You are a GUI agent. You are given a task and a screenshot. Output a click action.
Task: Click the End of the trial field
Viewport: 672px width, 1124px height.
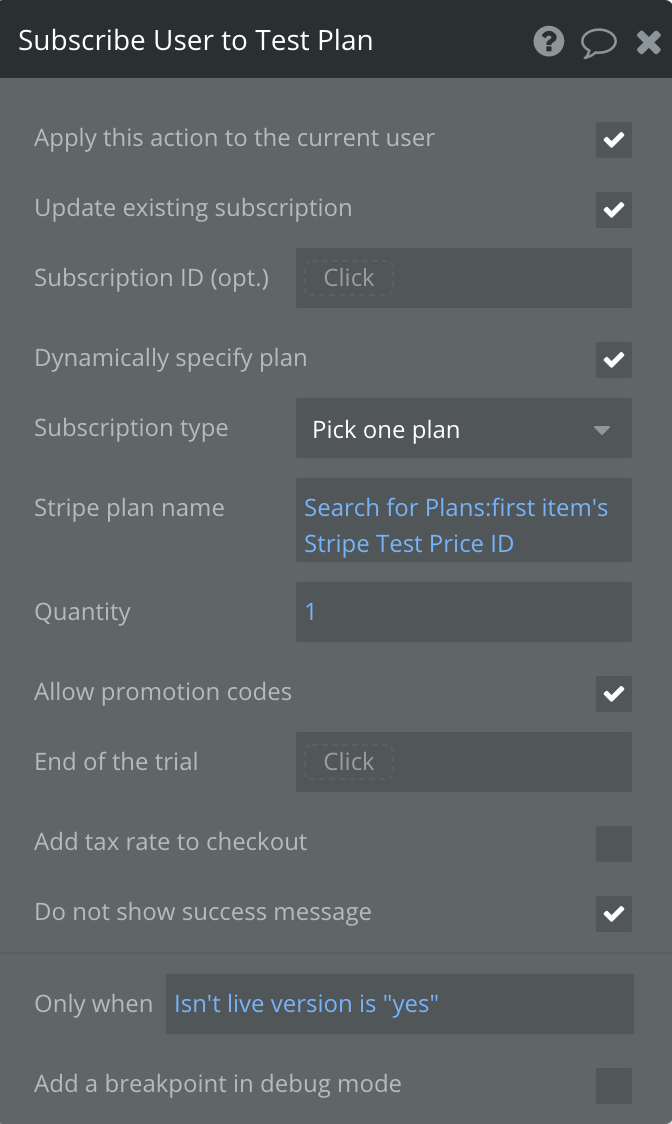coord(463,762)
